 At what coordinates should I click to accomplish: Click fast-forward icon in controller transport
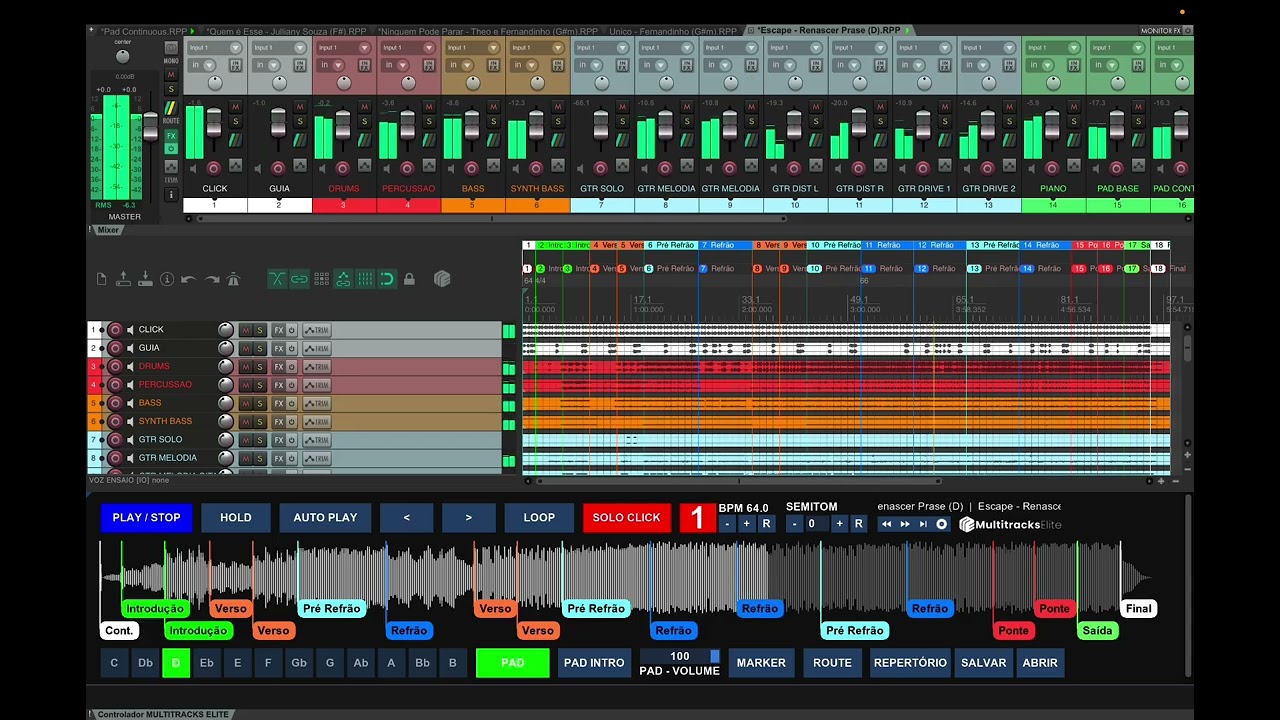click(905, 524)
